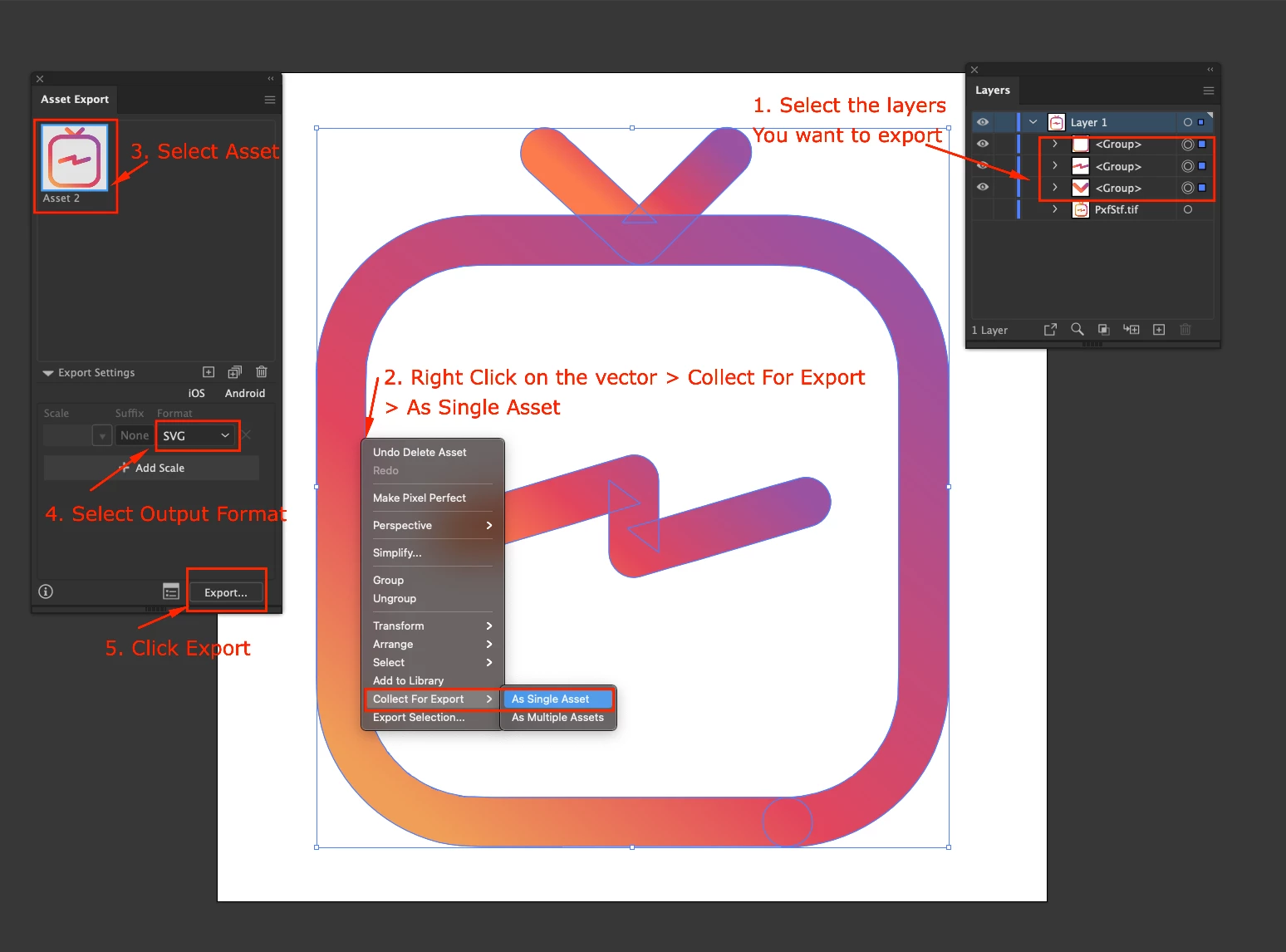Collapse the Export Settings section
This screenshot has width=1286, height=952.
pyautogui.click(x=48, y=373)
